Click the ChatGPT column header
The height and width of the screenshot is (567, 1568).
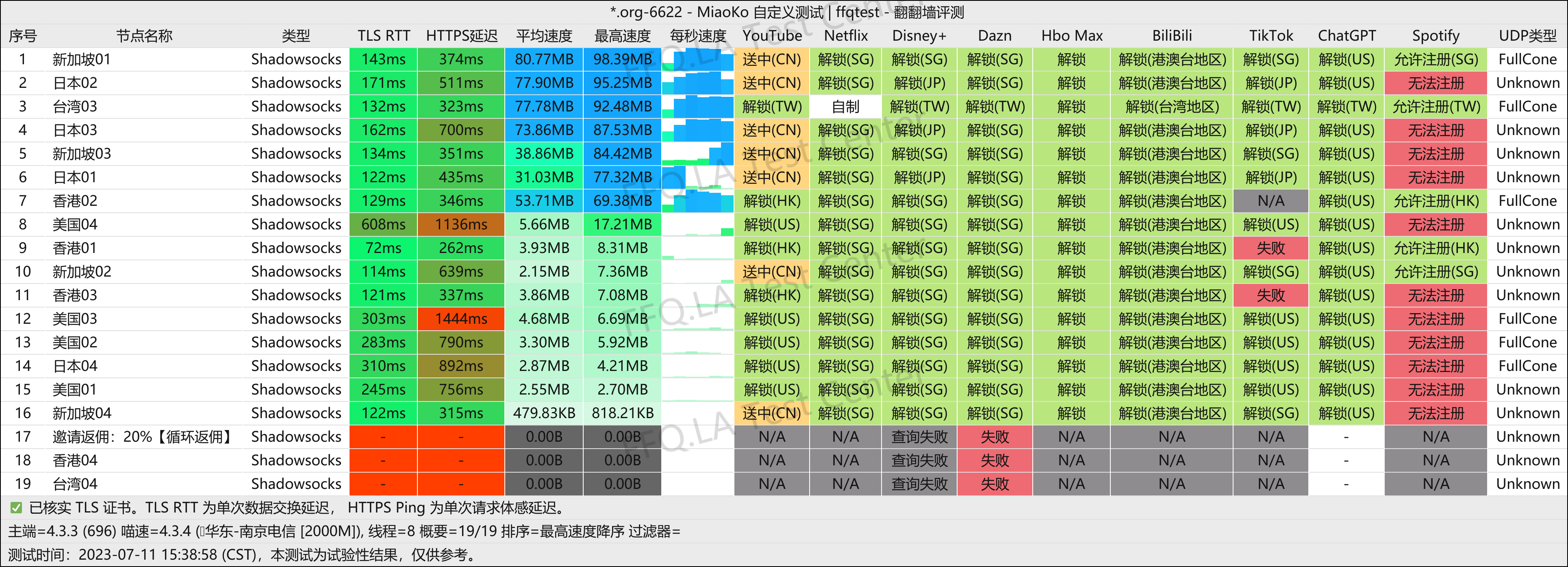1346,36
